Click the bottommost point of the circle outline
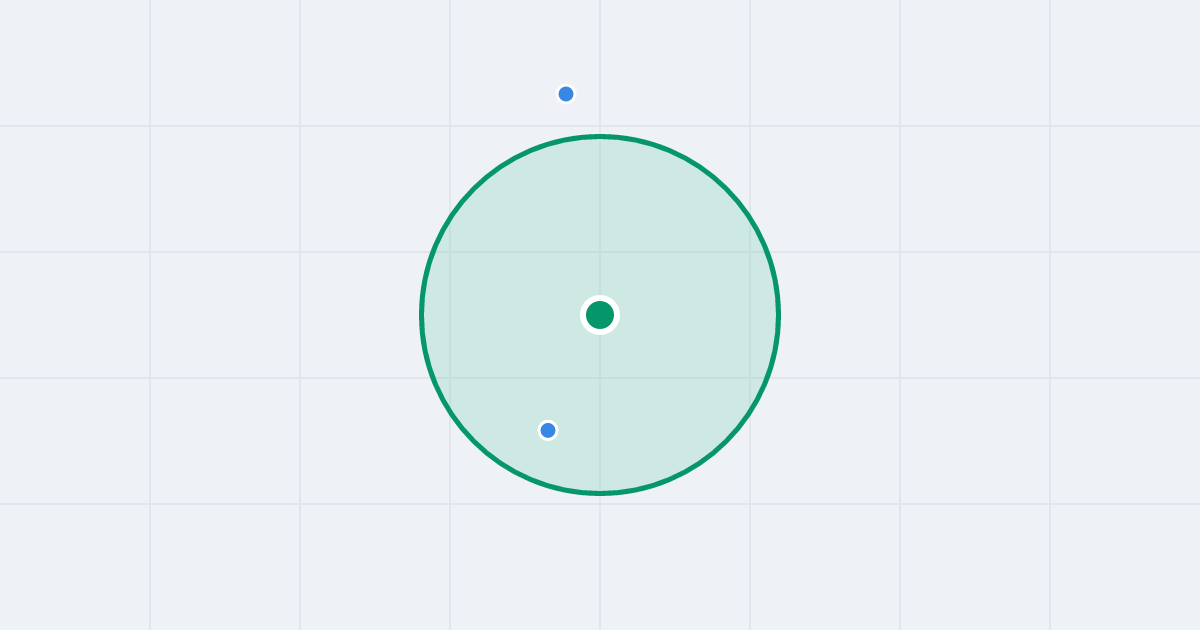 click(600, 493)
